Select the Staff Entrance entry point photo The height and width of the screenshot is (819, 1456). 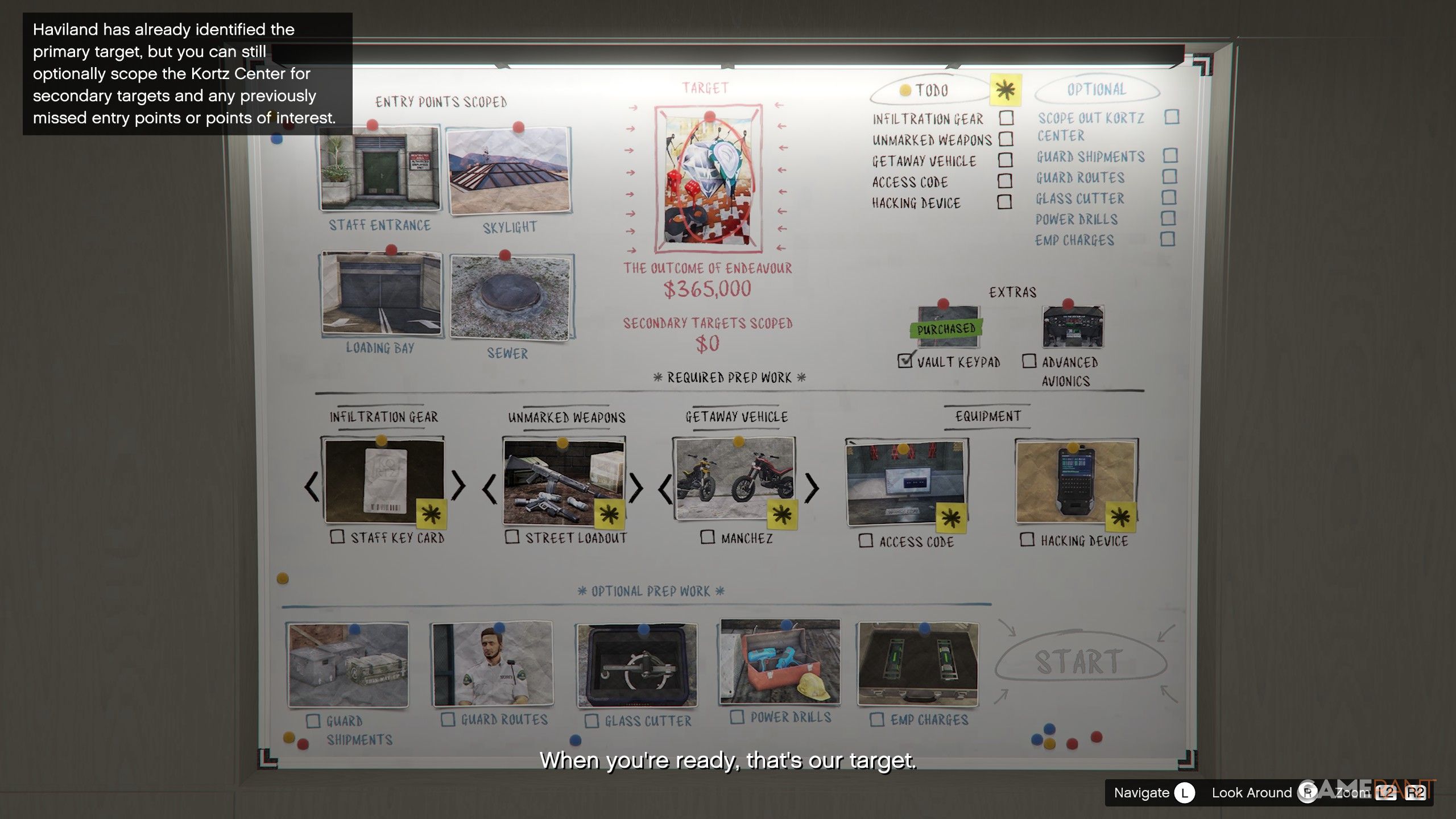click(x=380, y=169)
